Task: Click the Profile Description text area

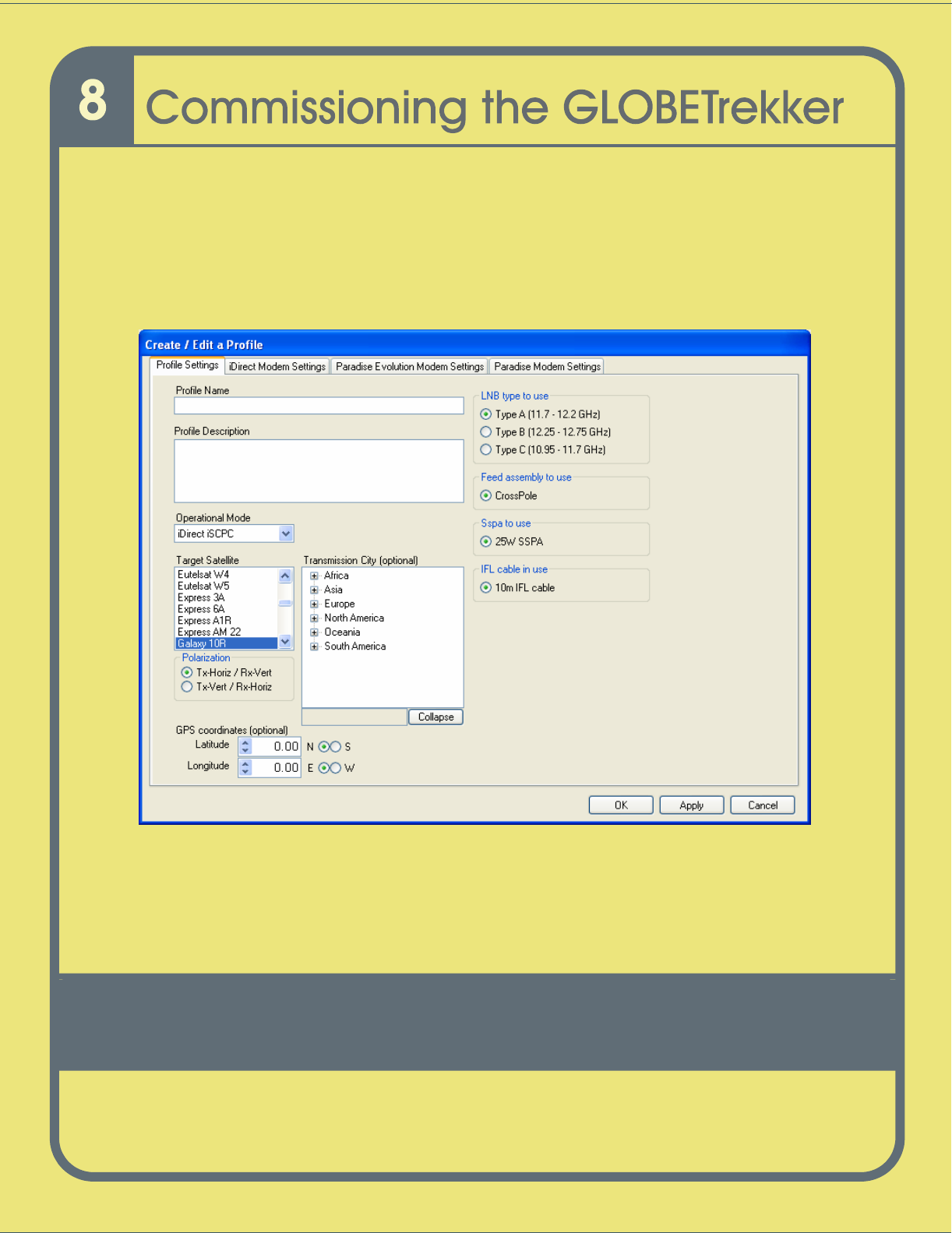Action: pos(319,471)
